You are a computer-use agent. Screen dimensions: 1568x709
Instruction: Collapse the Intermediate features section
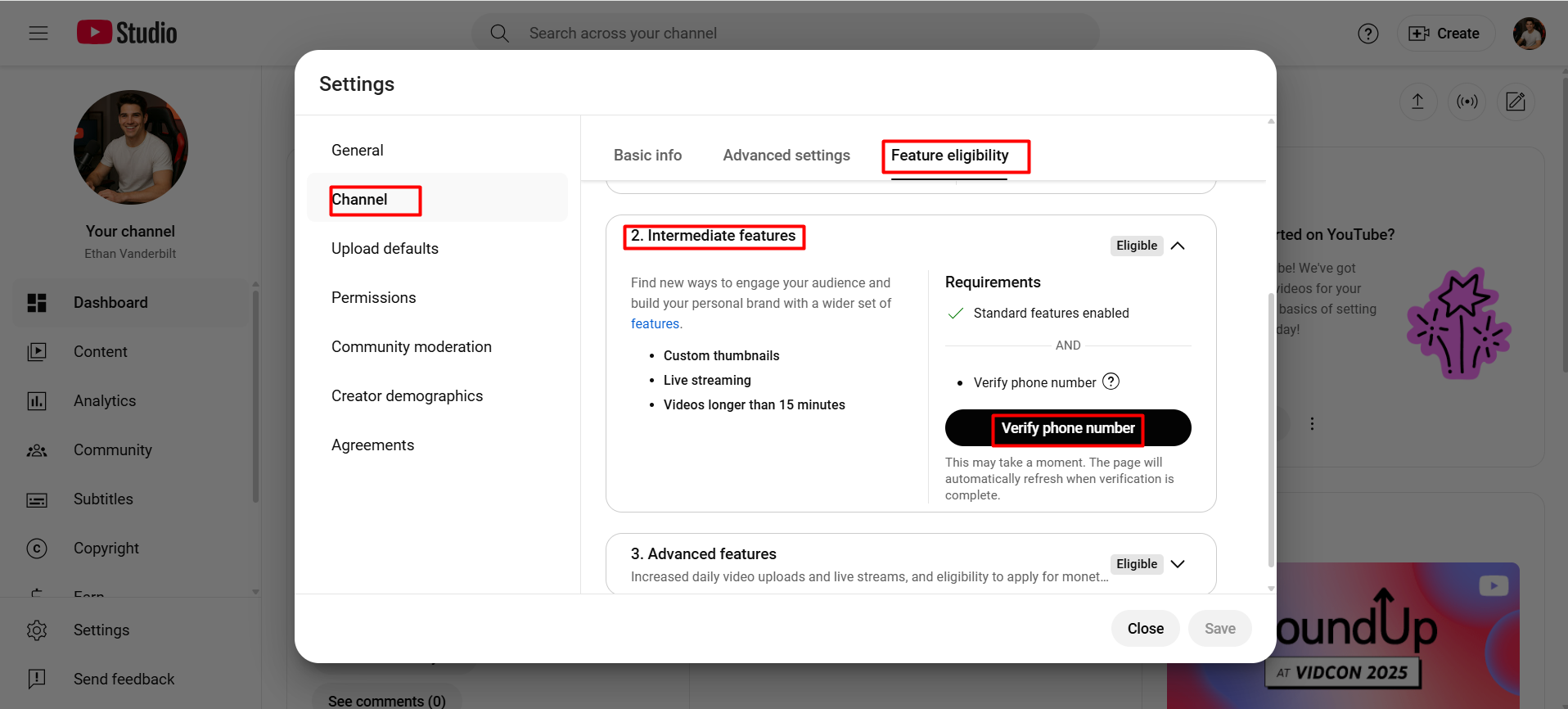(1178, 246)
